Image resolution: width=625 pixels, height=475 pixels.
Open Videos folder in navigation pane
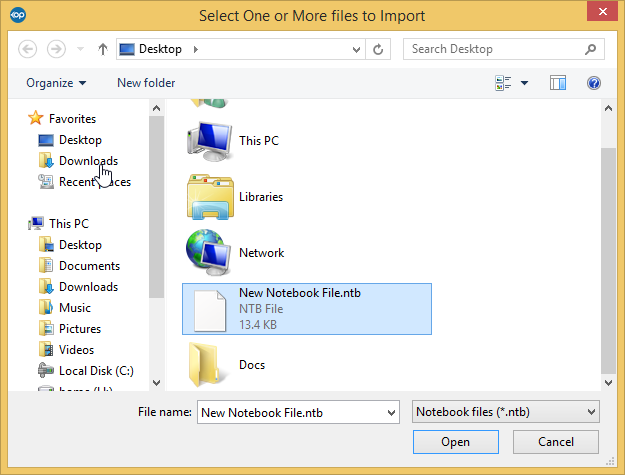66,350
